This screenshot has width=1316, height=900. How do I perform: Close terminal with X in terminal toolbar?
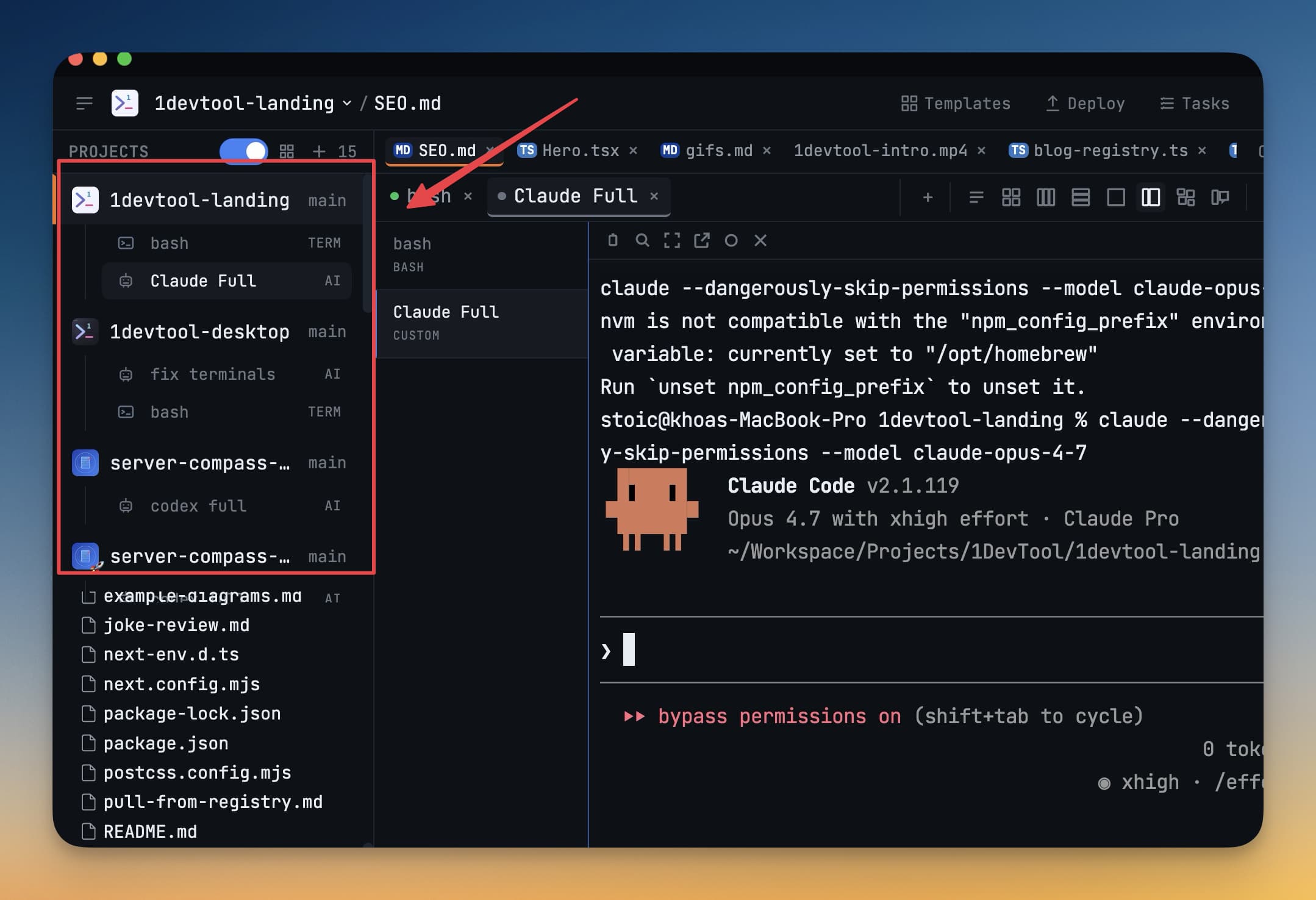(x=760, y=240)
